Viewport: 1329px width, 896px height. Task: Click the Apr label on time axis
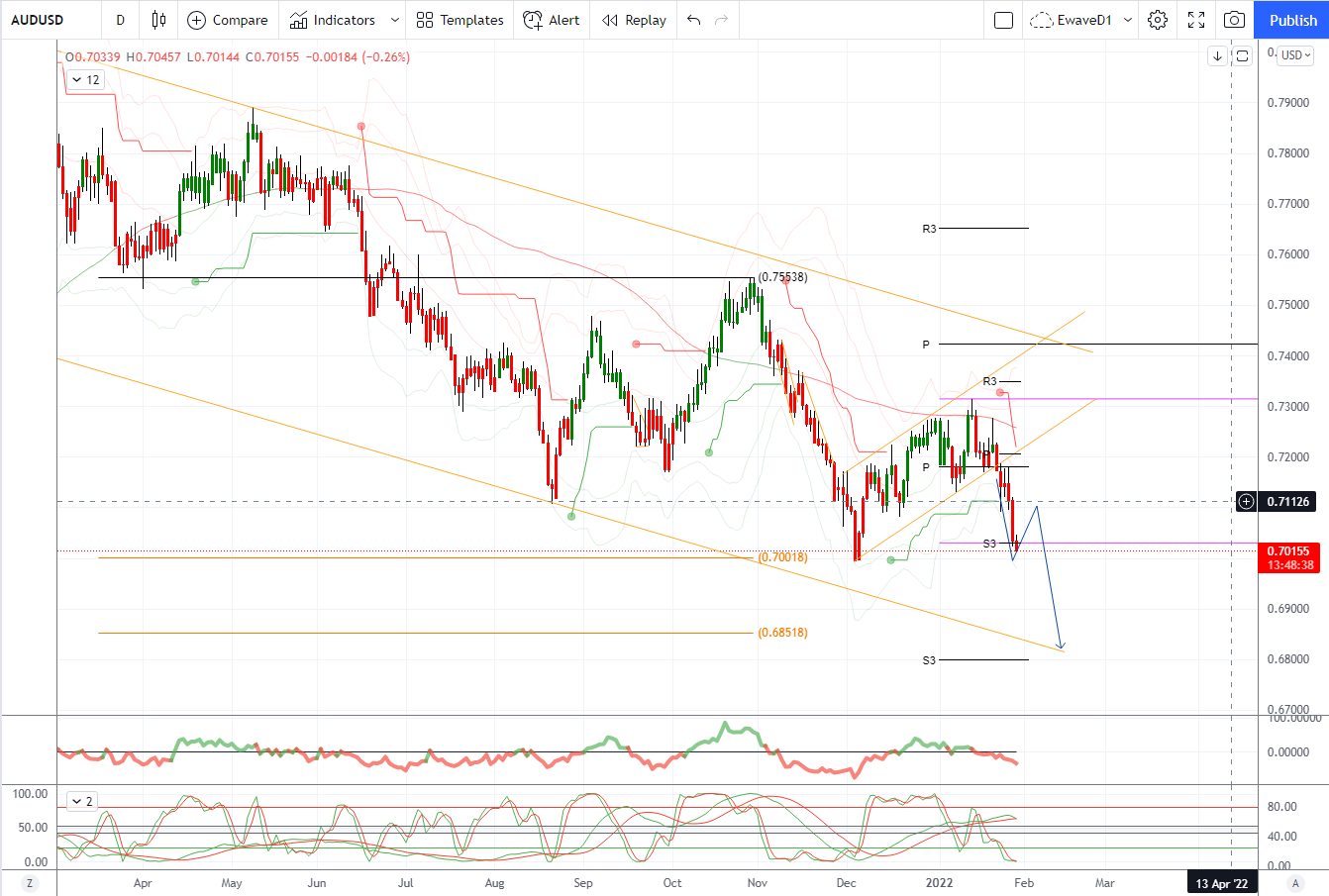[143, 883]
